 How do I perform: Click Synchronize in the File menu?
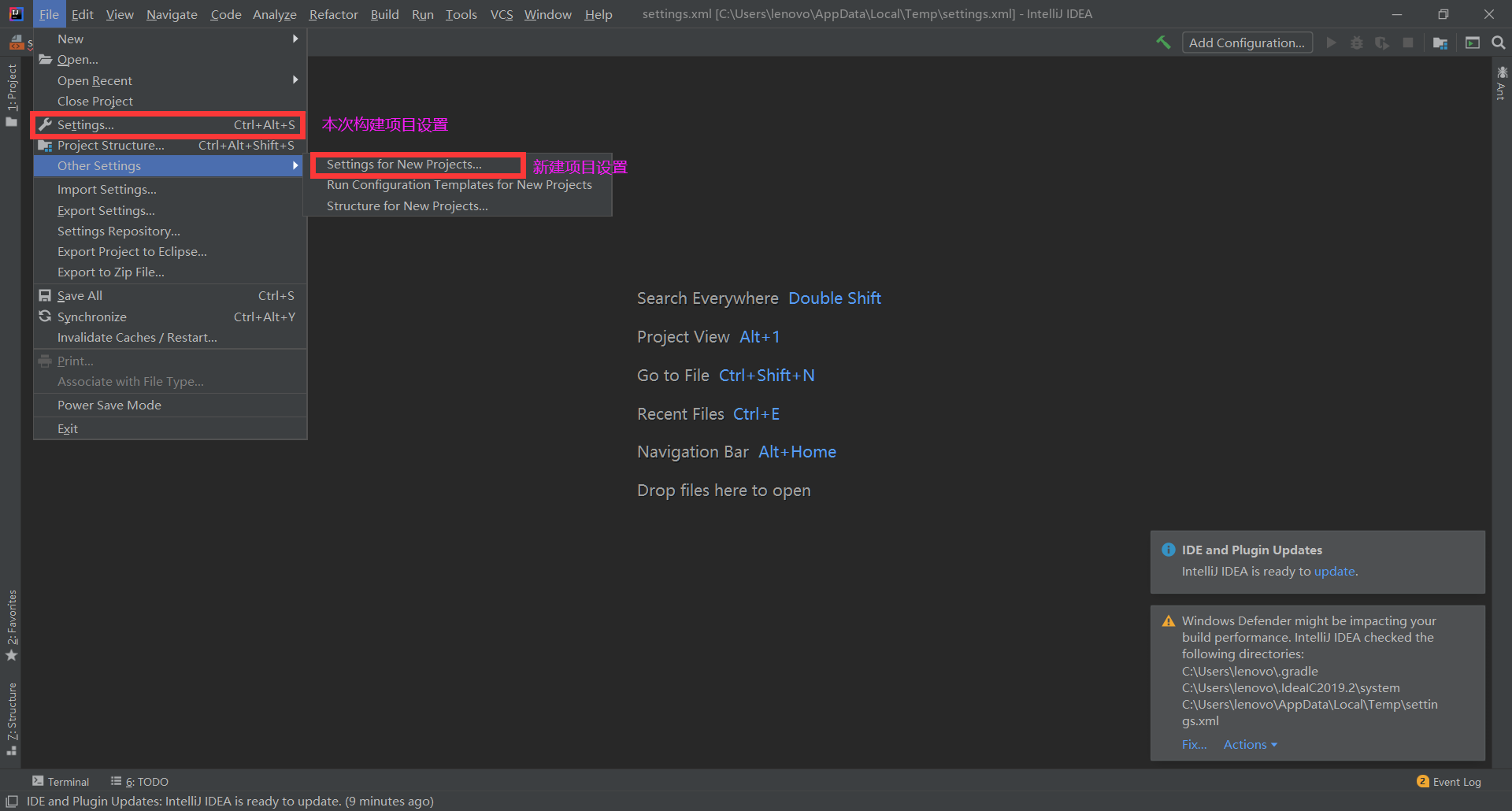coord(170,317)
